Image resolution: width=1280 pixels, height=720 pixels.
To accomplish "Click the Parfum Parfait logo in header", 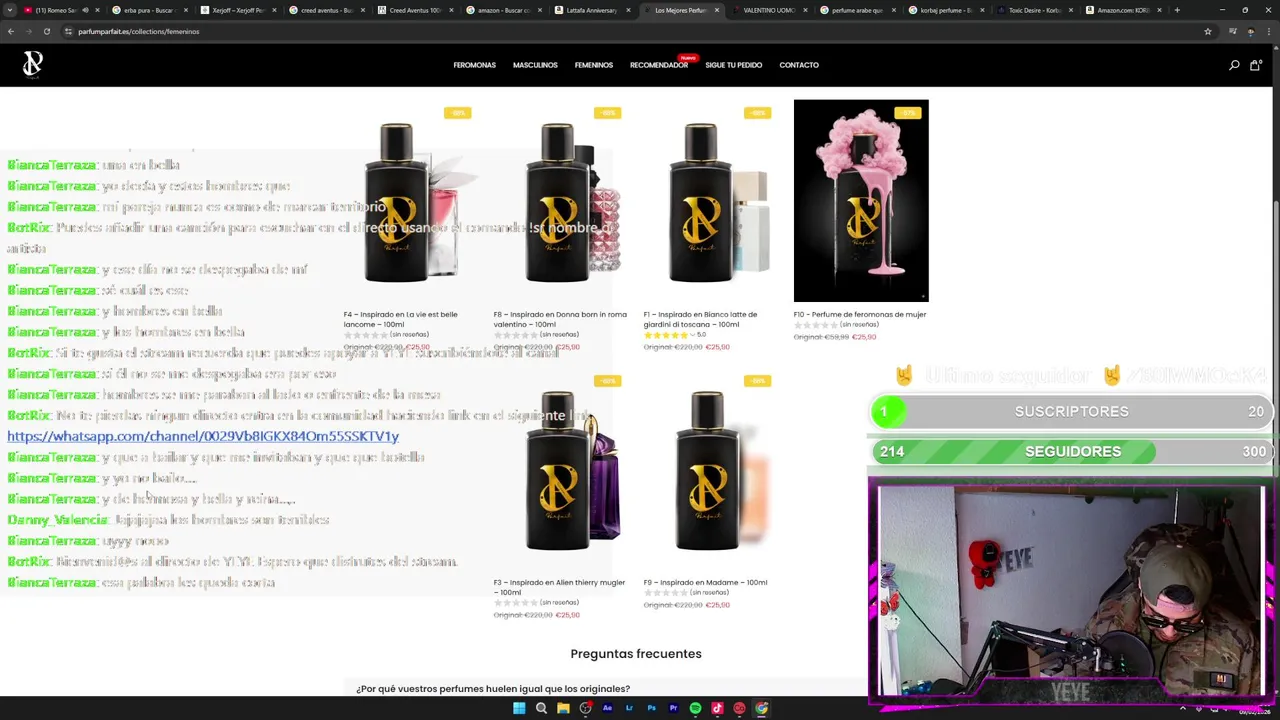I will coord(33,65).
